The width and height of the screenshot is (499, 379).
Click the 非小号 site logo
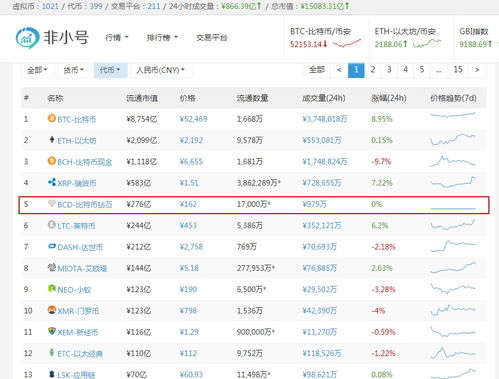point(52,37)
